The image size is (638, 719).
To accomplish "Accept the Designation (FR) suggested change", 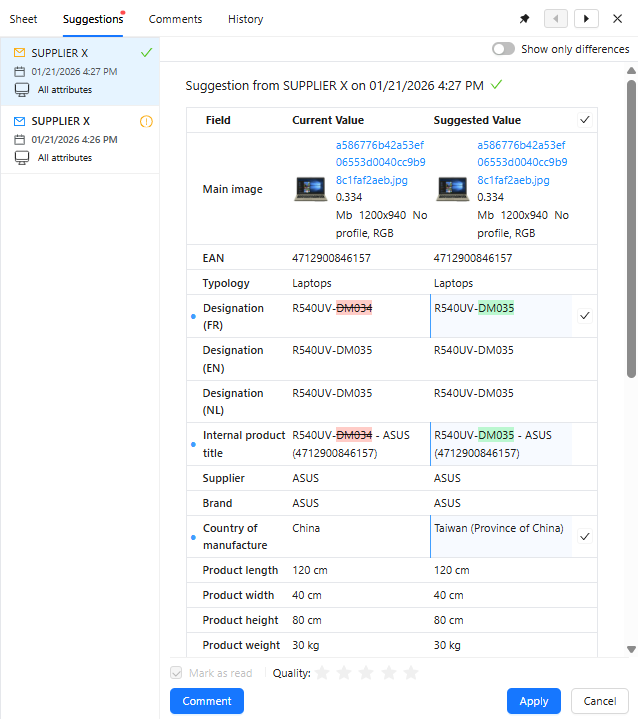I will coord(585,316).
